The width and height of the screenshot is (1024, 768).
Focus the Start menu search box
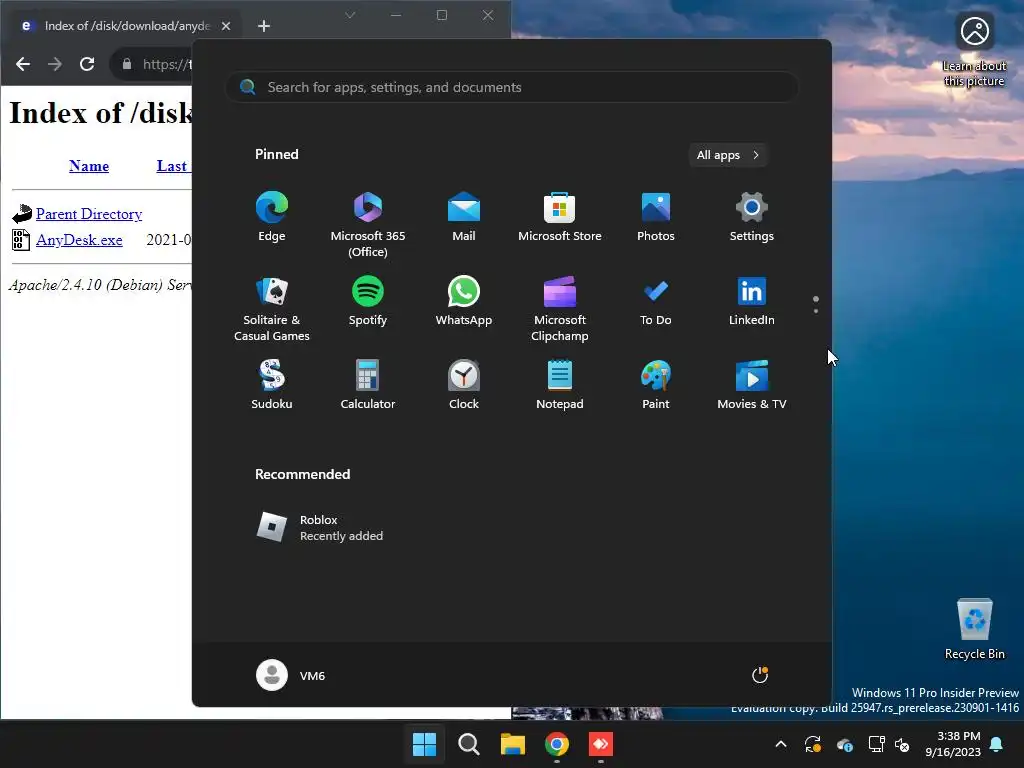(512, 87)
